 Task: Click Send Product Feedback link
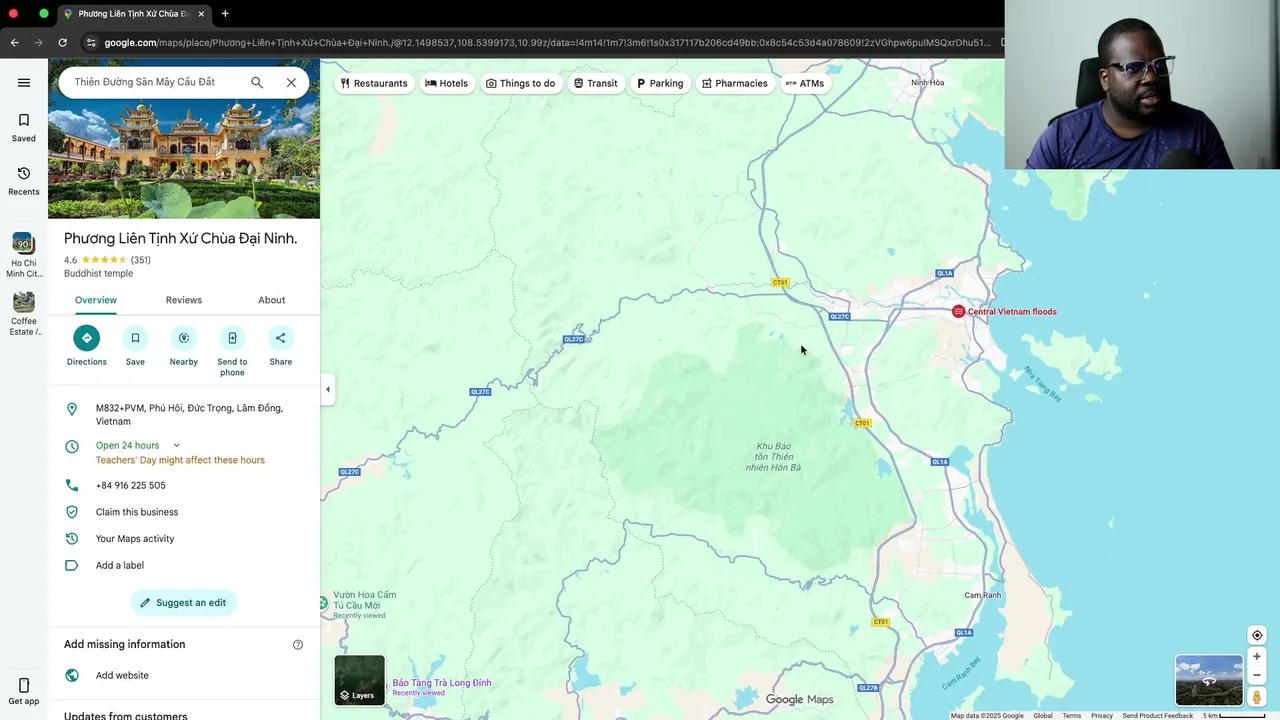[1157, 715]
